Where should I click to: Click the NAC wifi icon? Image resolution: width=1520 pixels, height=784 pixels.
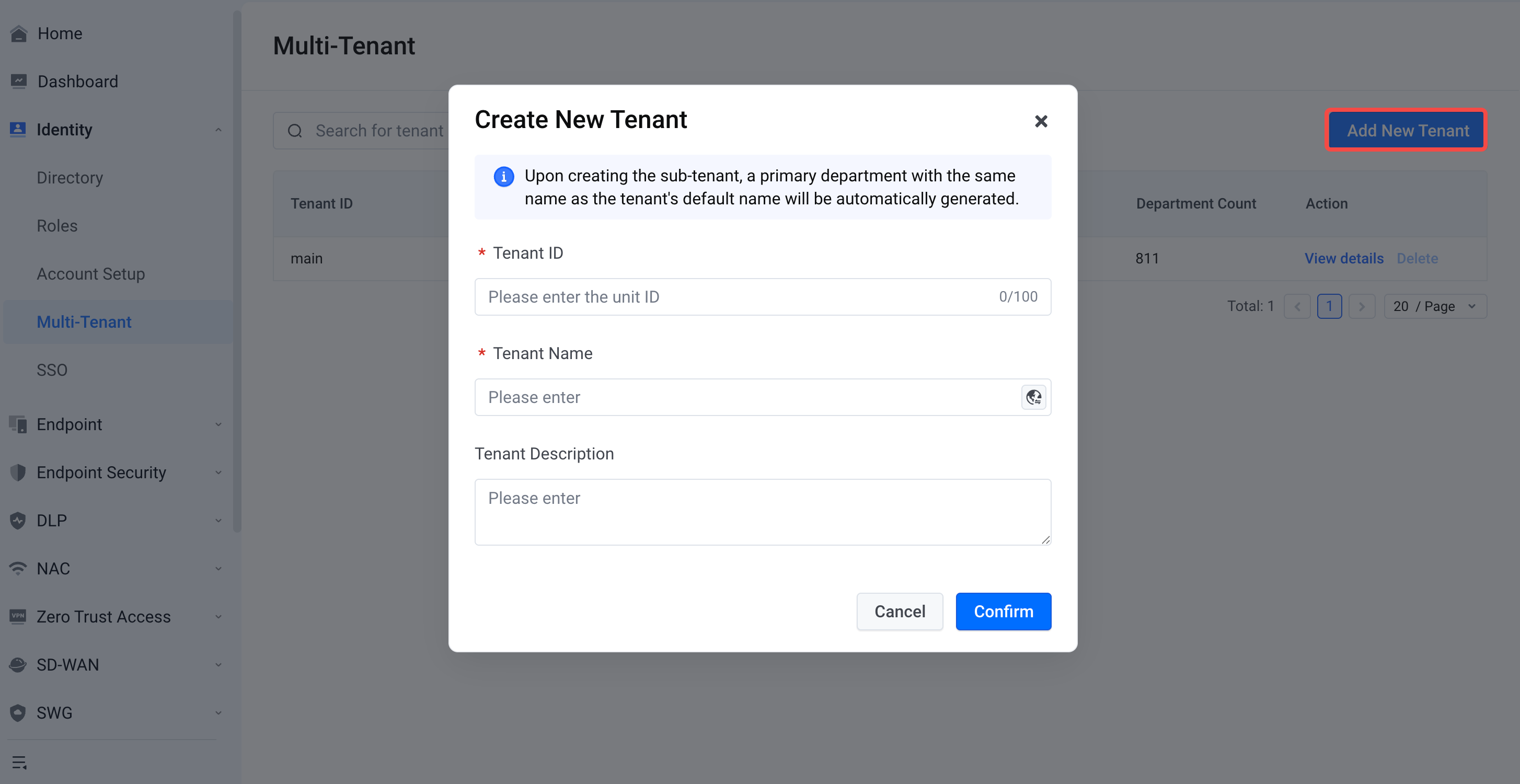[x=18, y=568]
